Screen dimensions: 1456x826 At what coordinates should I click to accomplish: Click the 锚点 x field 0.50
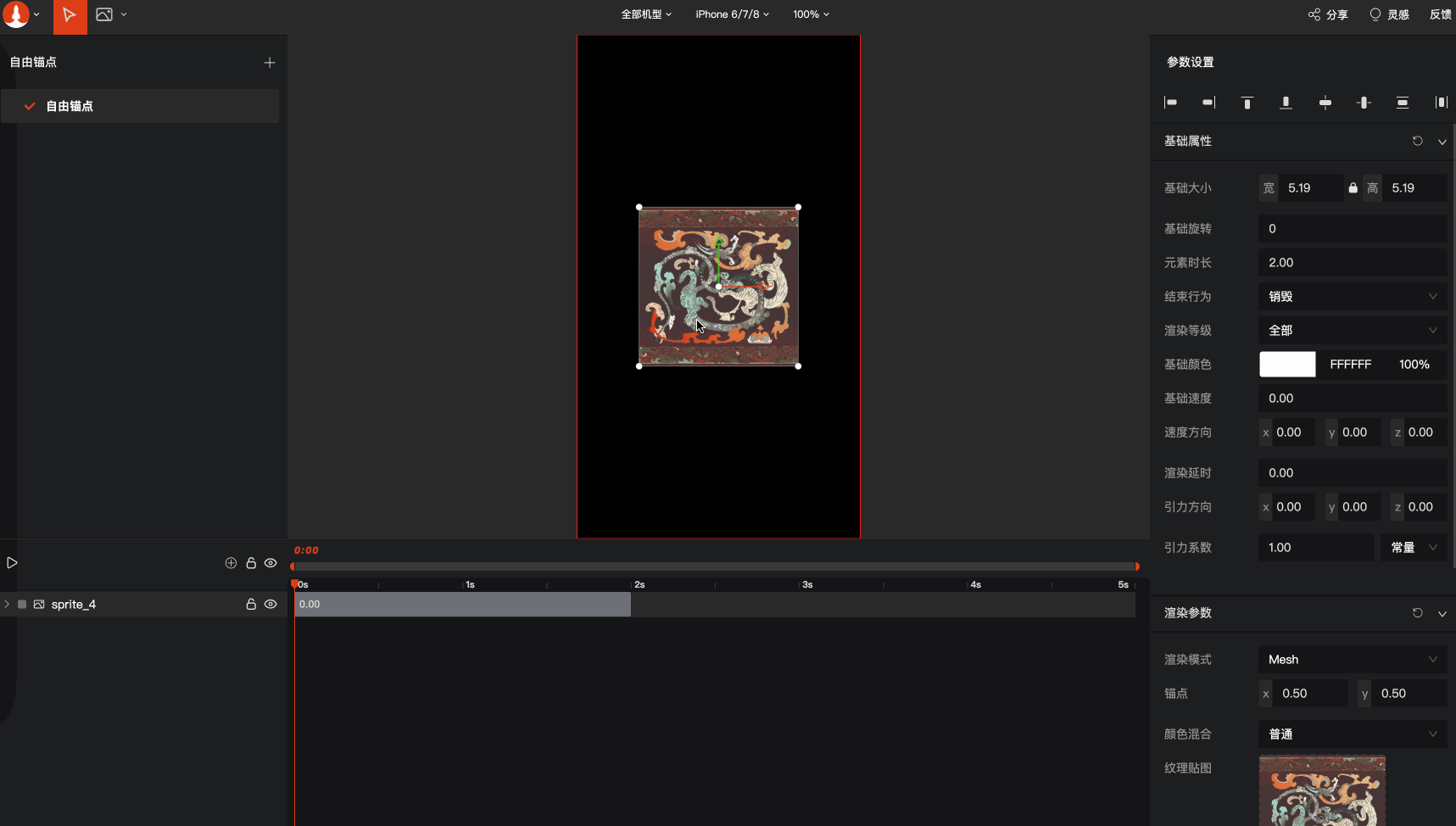tap(1311, 694)
